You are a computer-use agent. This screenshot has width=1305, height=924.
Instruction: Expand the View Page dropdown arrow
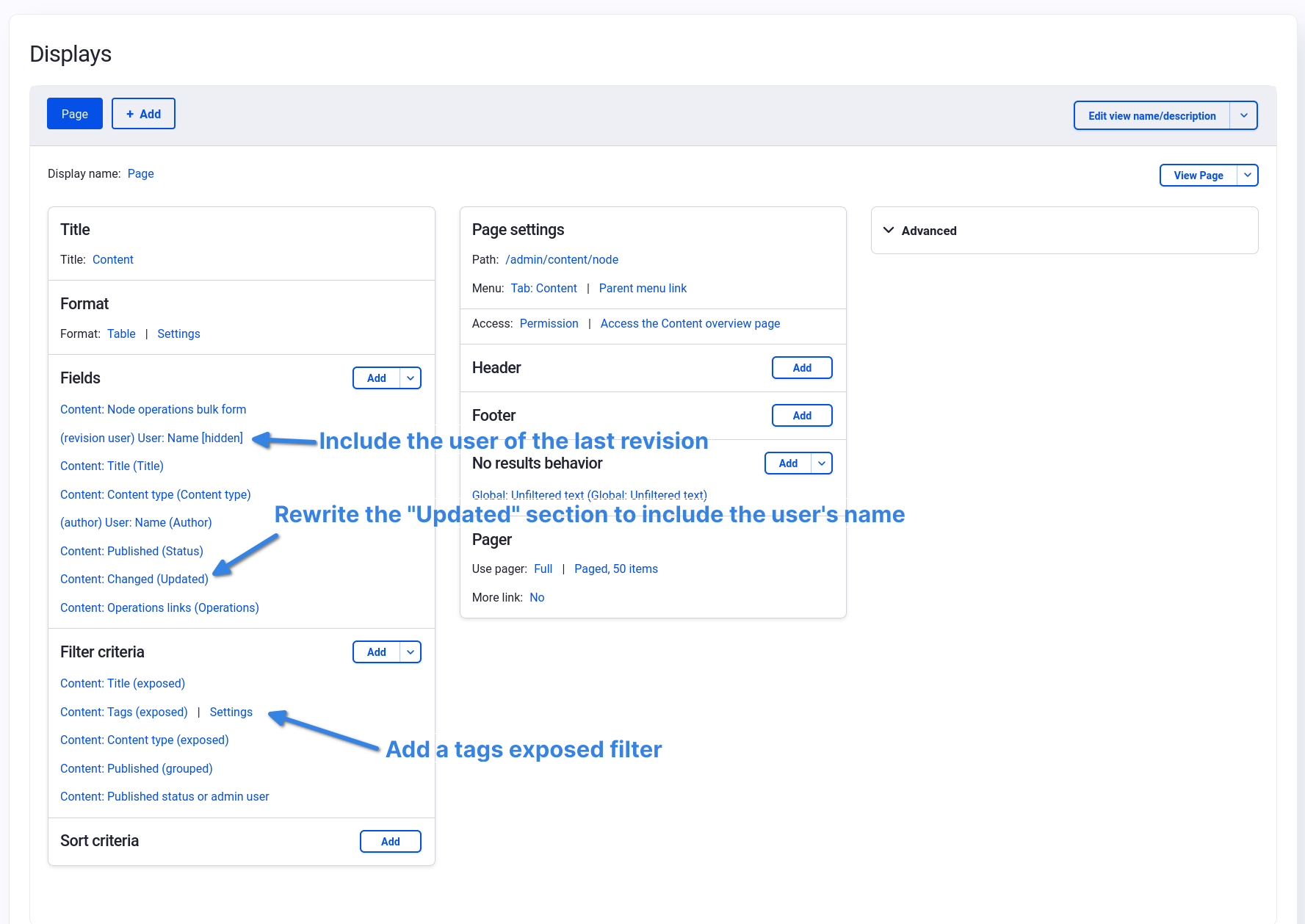tap(1247, 176)
